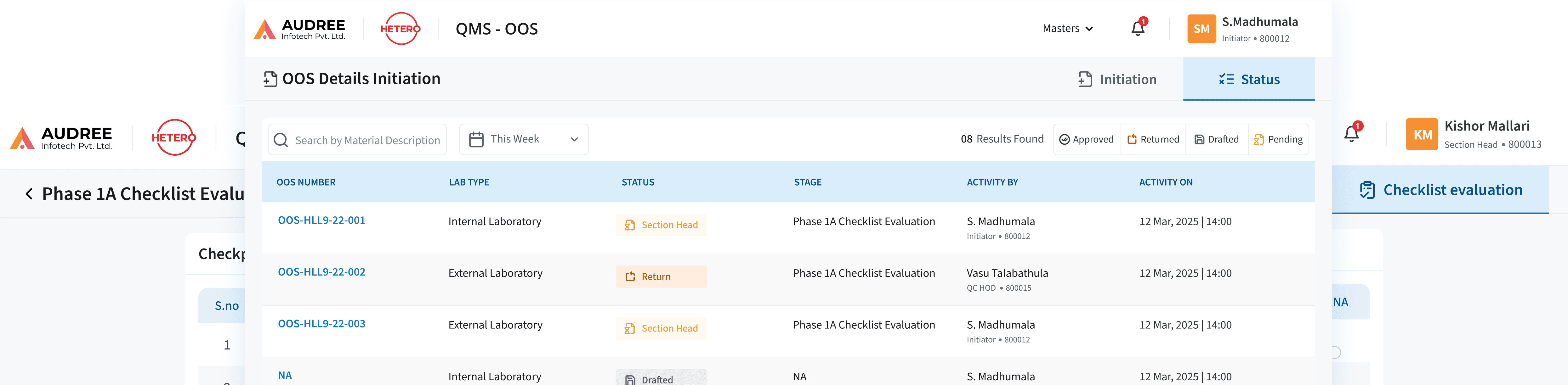This screenshot has height=385, width=1568.
Task: Open the notification bell with badge
Action: pyautogui.click(x=1138, y=28)
